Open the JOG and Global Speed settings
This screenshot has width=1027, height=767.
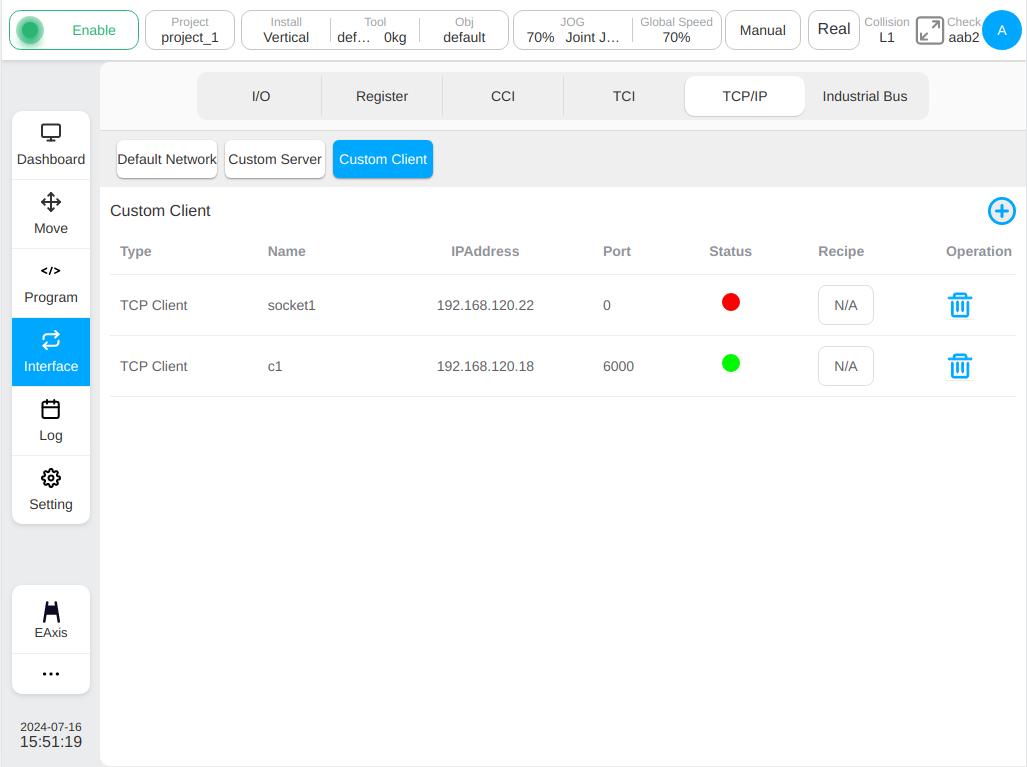click(617, 30)
